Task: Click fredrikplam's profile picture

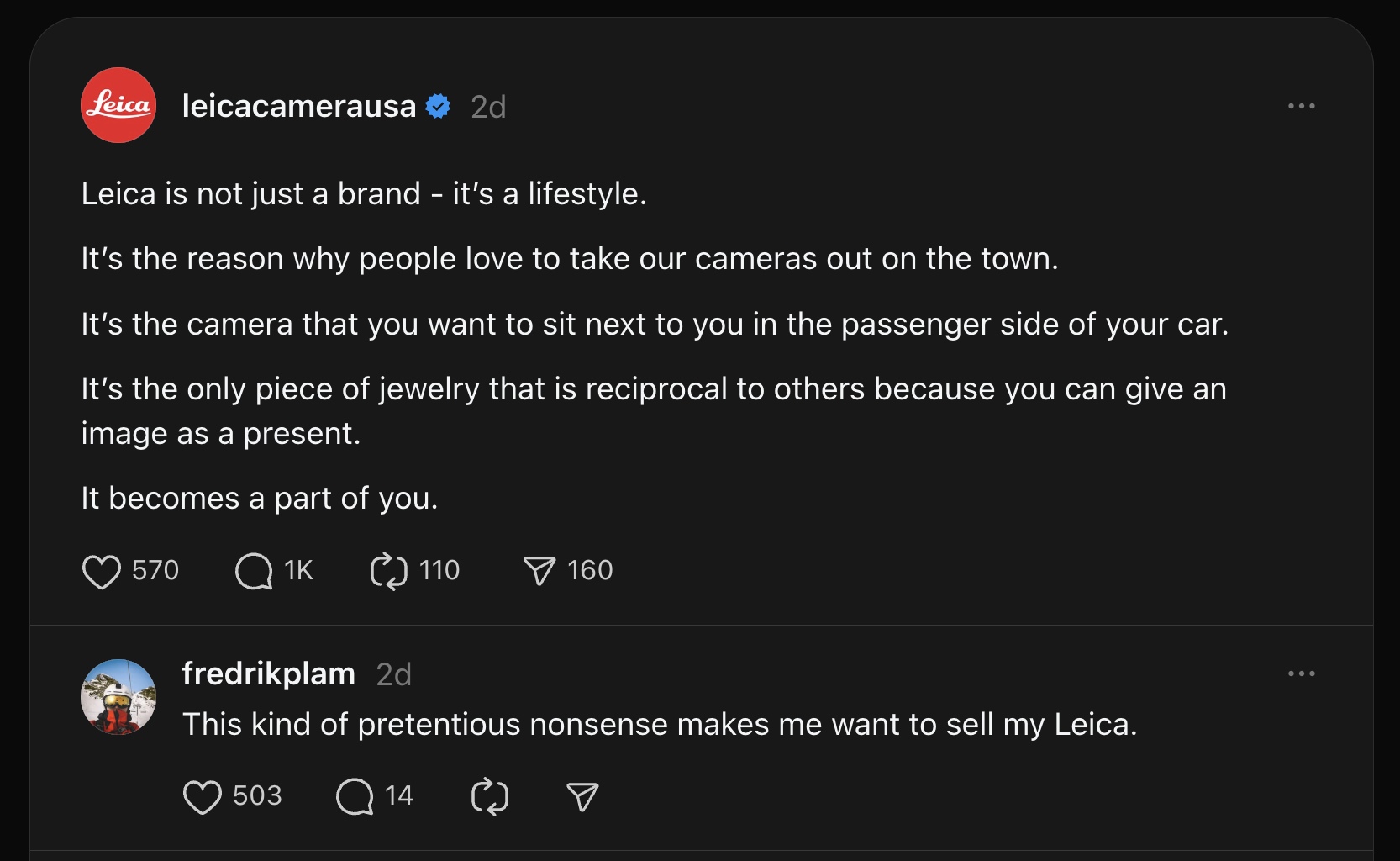Action: click(118, 697)
